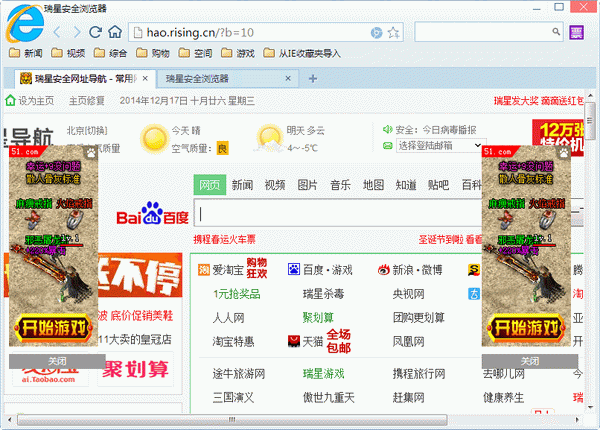Click 主页修复 link
Viewport: 600px width, 430px height.
(87, 101)
